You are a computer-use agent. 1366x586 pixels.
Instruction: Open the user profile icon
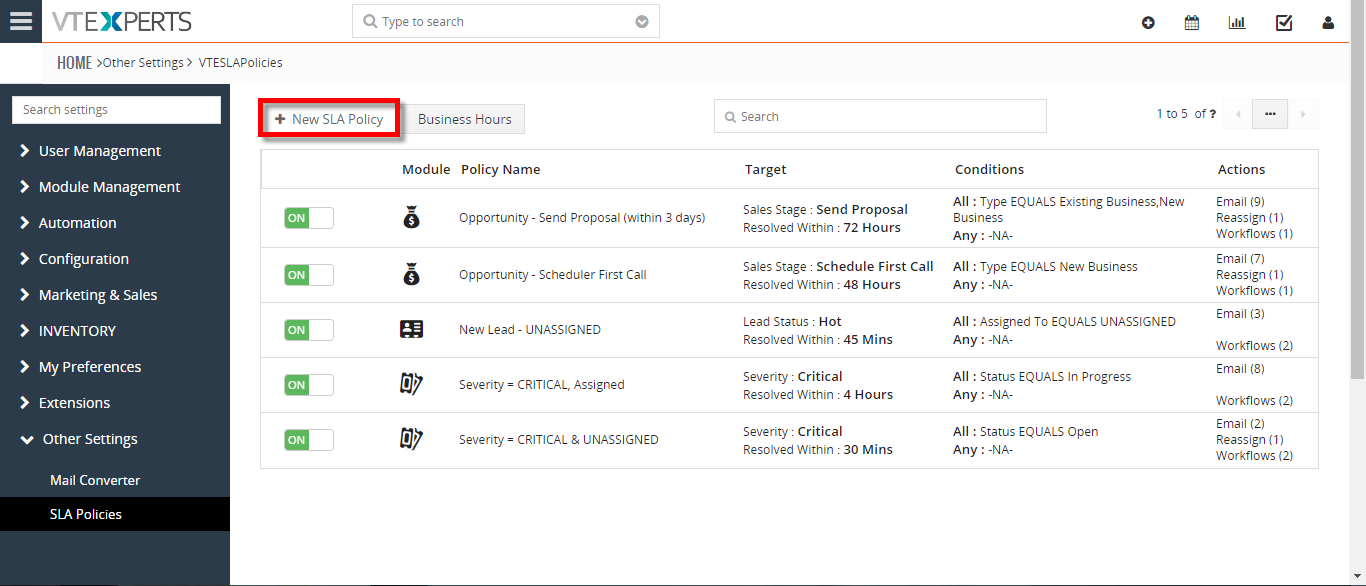point(1328,22)
